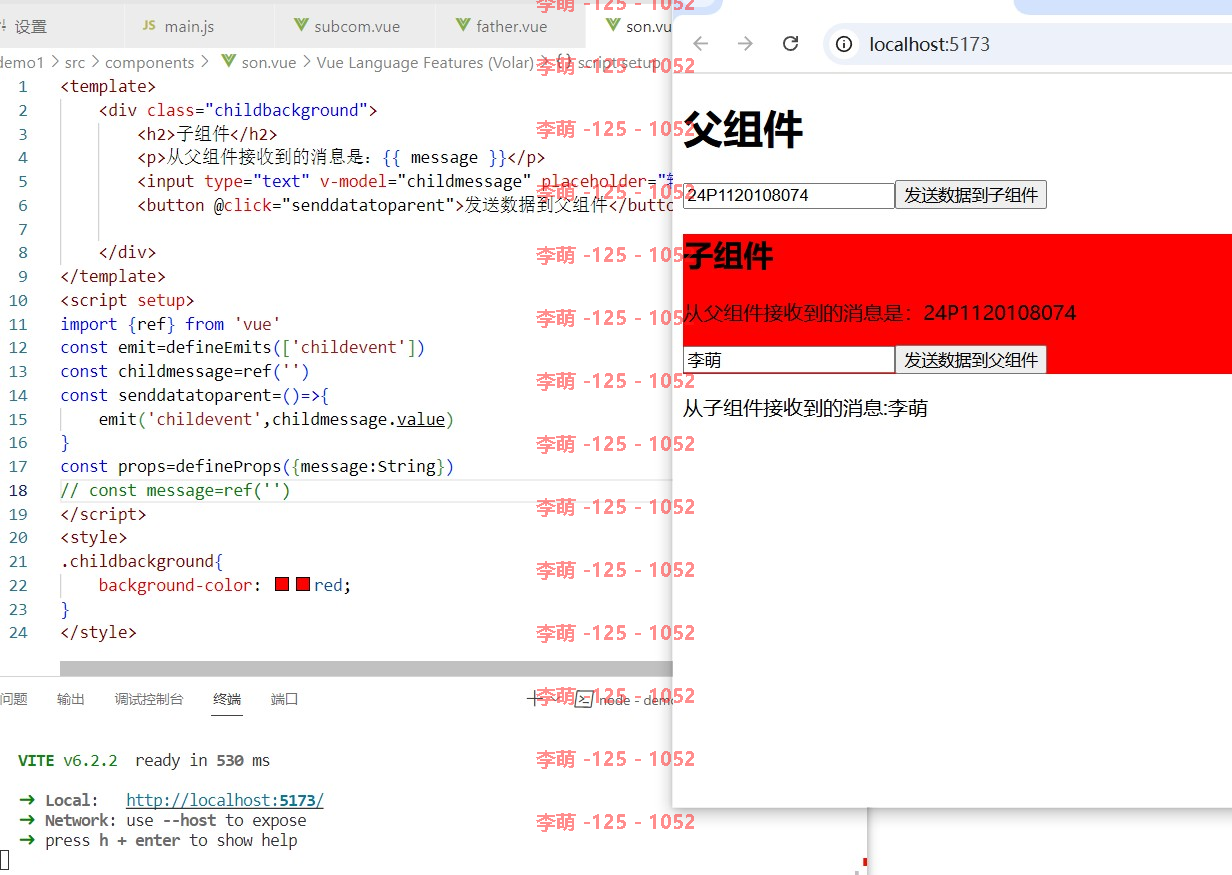Screen dimensions: 1232x875
Task: Click line number 18 in the gutter
Action: point(19,490)
